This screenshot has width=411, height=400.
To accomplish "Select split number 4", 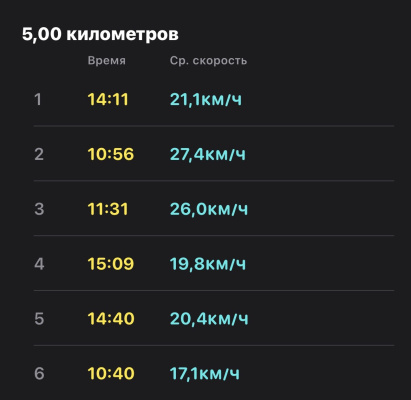I will (39, 264).
